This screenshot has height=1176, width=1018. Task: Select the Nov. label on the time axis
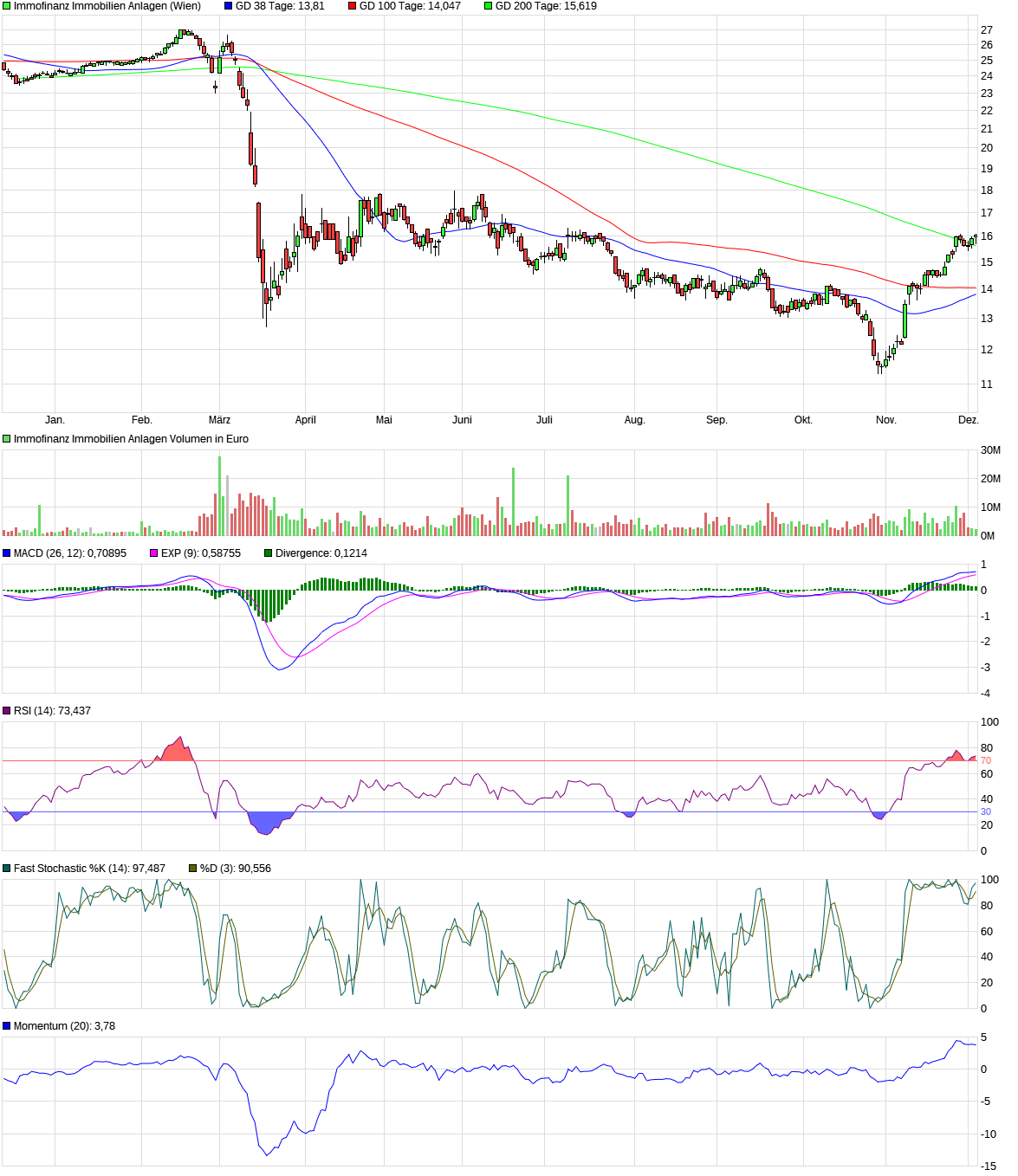coord(885,420)
